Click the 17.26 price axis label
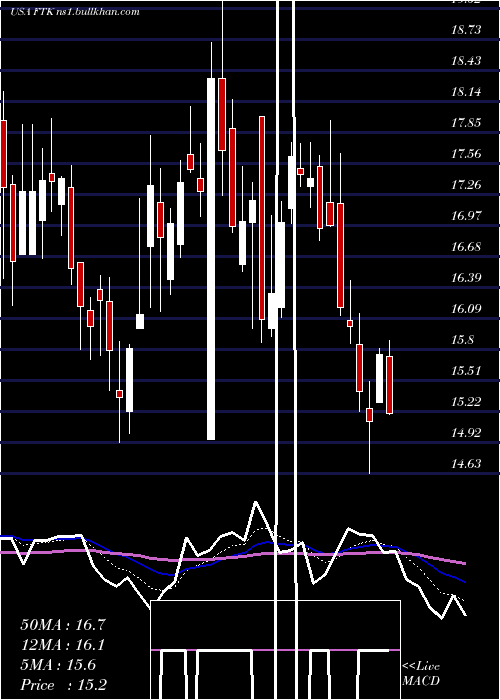The image size is (500, 700). coord(466,185)
